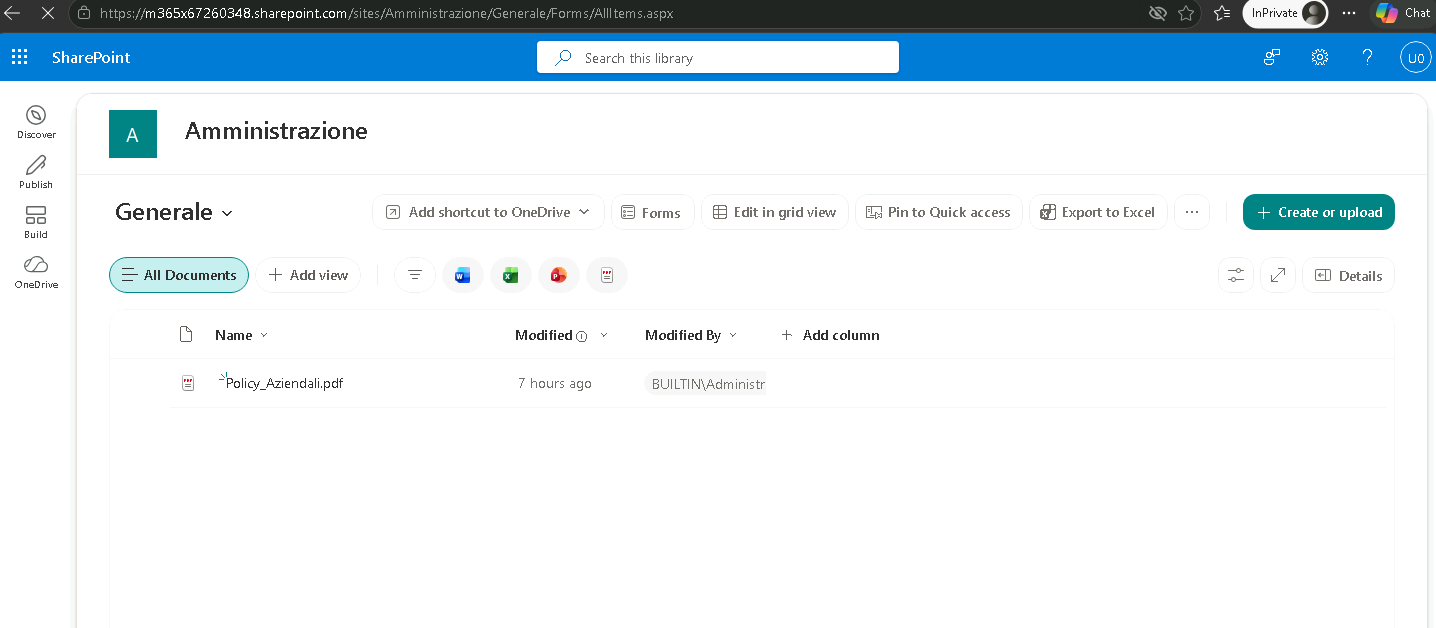Viewport: 1436px width, 628px height.
Task: Pin the library to Quick access
Action: [938, 212]
